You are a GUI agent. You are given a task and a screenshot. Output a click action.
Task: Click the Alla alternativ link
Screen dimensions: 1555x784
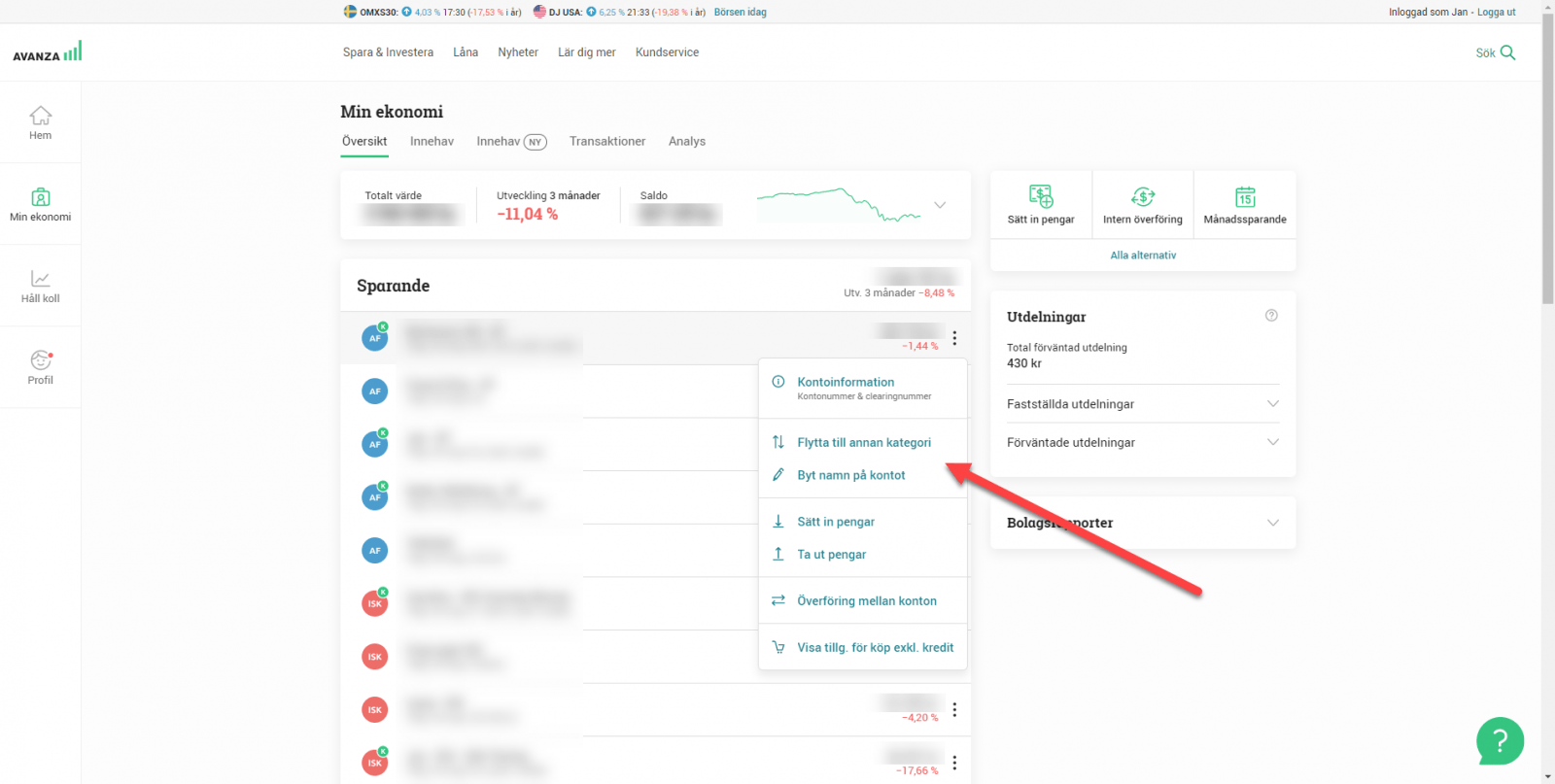pyautogui.click(x=1143, y=256)
